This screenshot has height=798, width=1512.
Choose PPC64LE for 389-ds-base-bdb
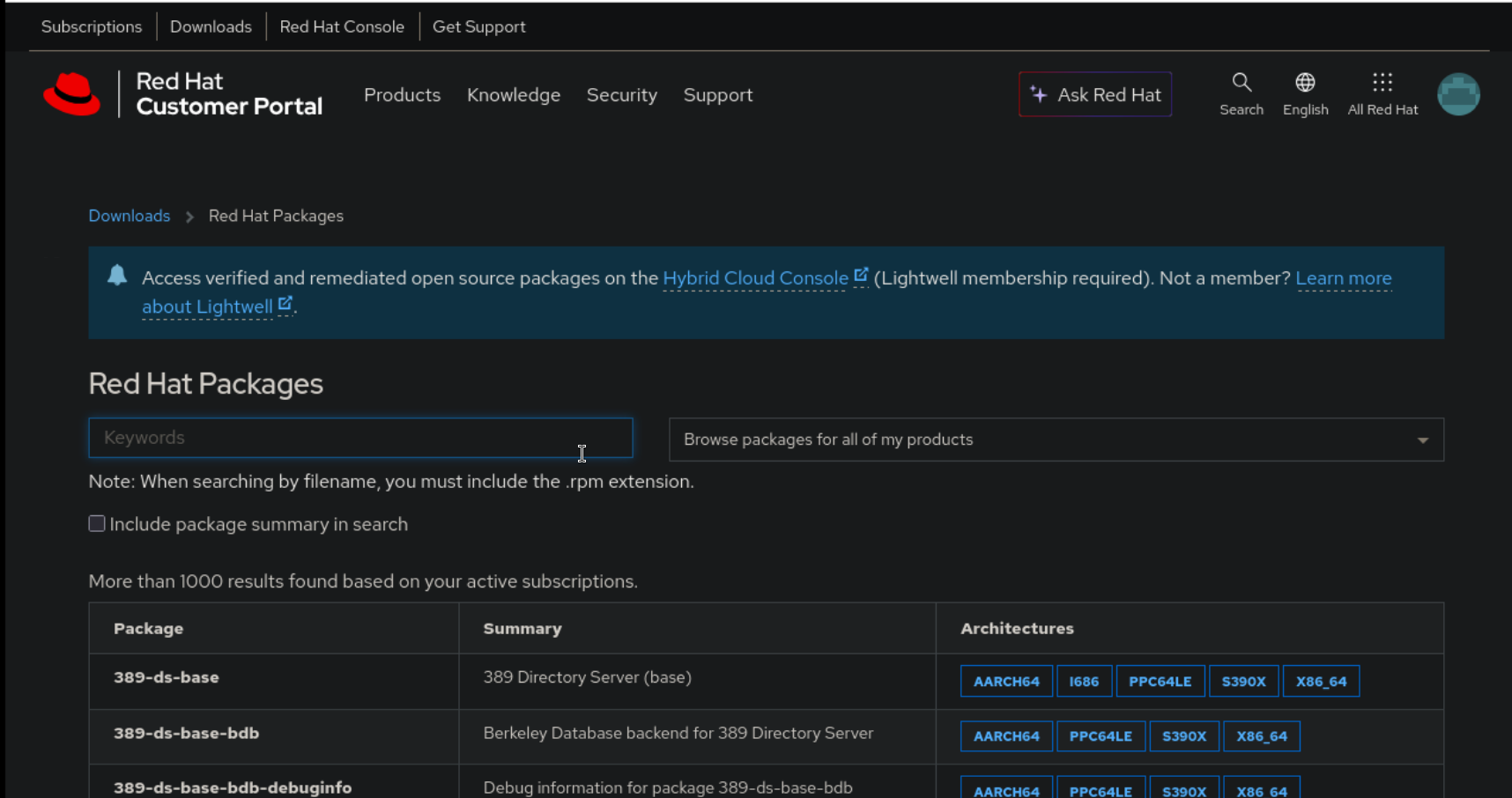click(x=1101, y=735)
